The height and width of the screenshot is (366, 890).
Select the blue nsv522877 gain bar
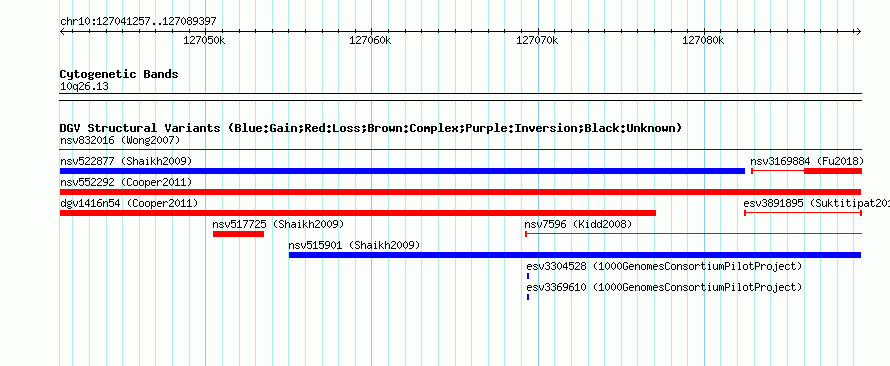click(x=402, y=171)
